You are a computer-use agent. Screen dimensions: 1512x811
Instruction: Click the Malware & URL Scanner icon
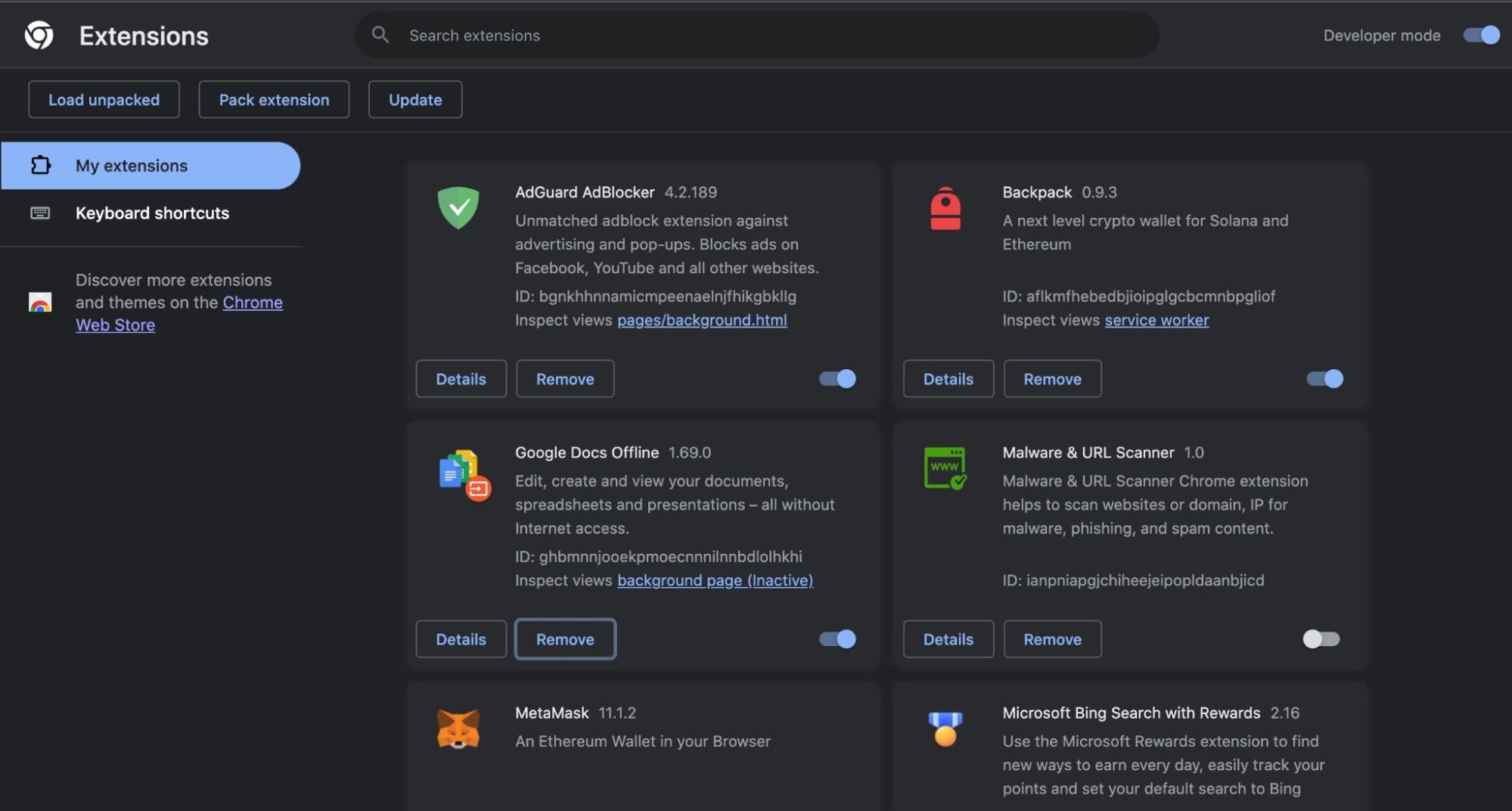(945, 468)
